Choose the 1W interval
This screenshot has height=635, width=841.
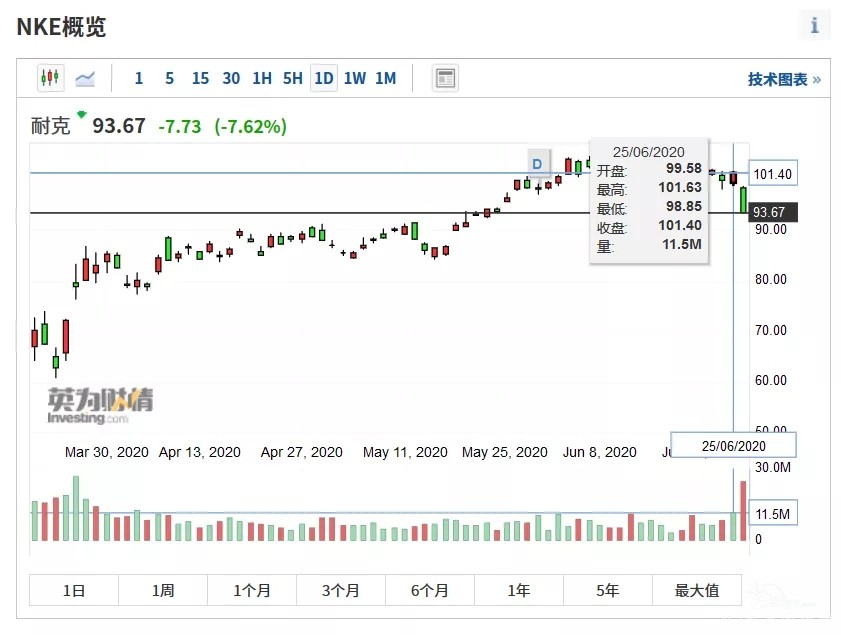[x=354, y=78]
